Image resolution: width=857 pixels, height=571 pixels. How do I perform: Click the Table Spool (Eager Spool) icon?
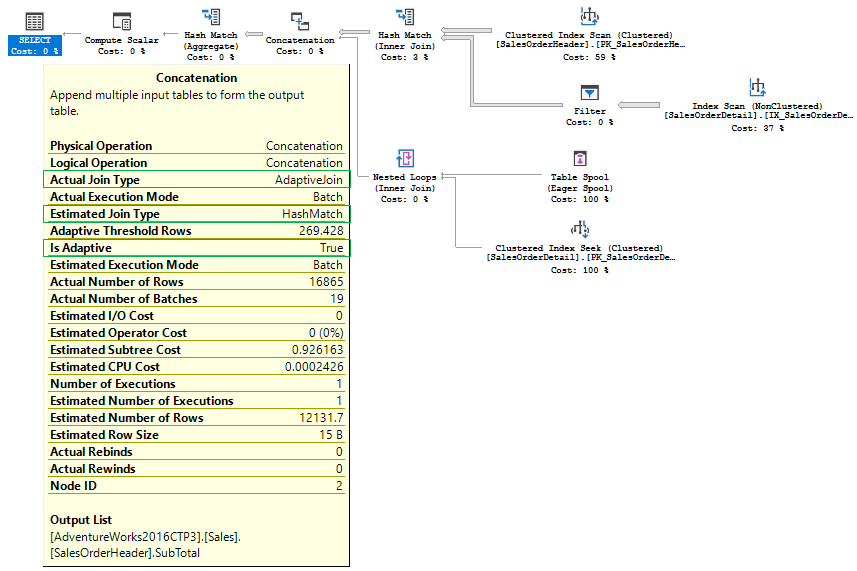(579, 159)
